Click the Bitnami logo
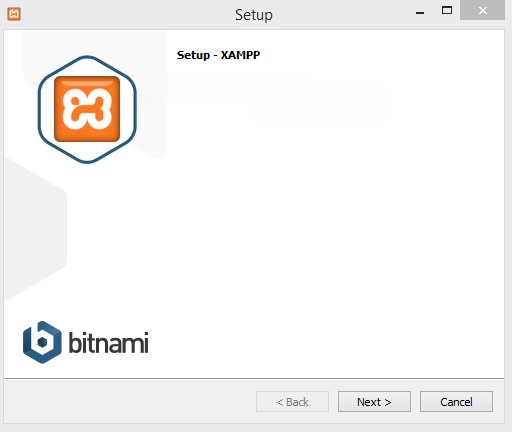512x432 pixels. click(x=86, y=342)
